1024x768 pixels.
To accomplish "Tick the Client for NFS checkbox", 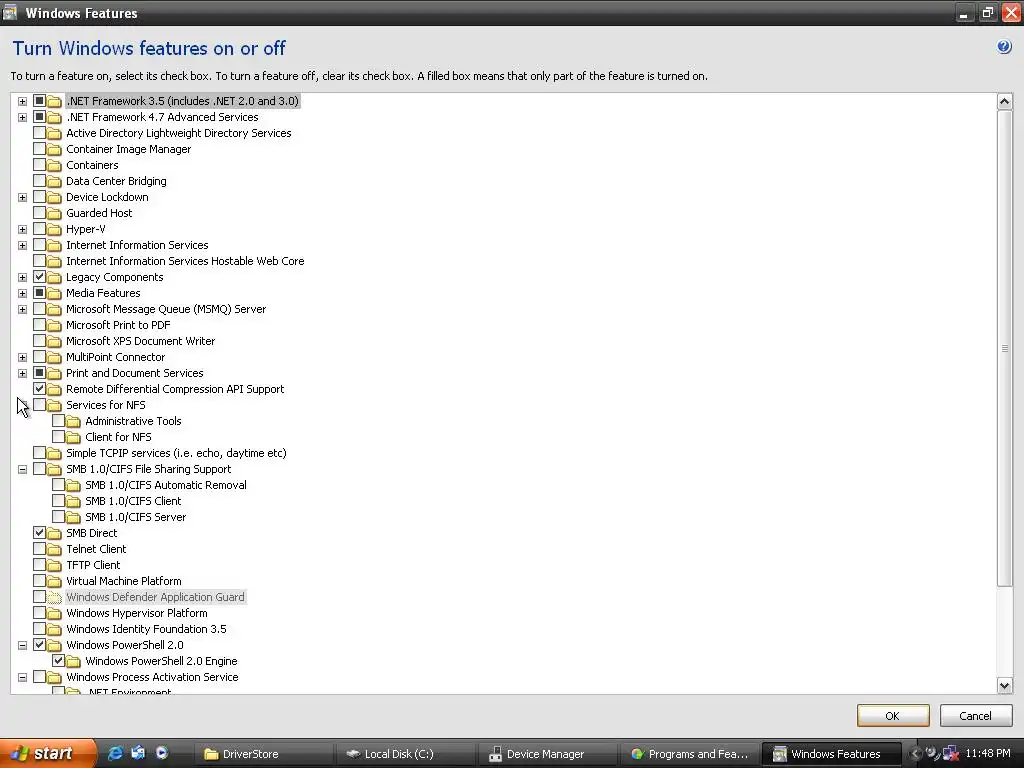I will (x=58, y=436).
